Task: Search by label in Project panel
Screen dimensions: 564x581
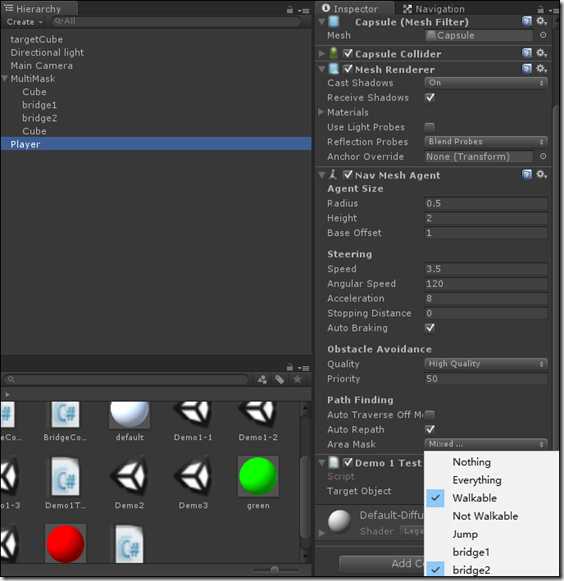Action: [279, 379]
